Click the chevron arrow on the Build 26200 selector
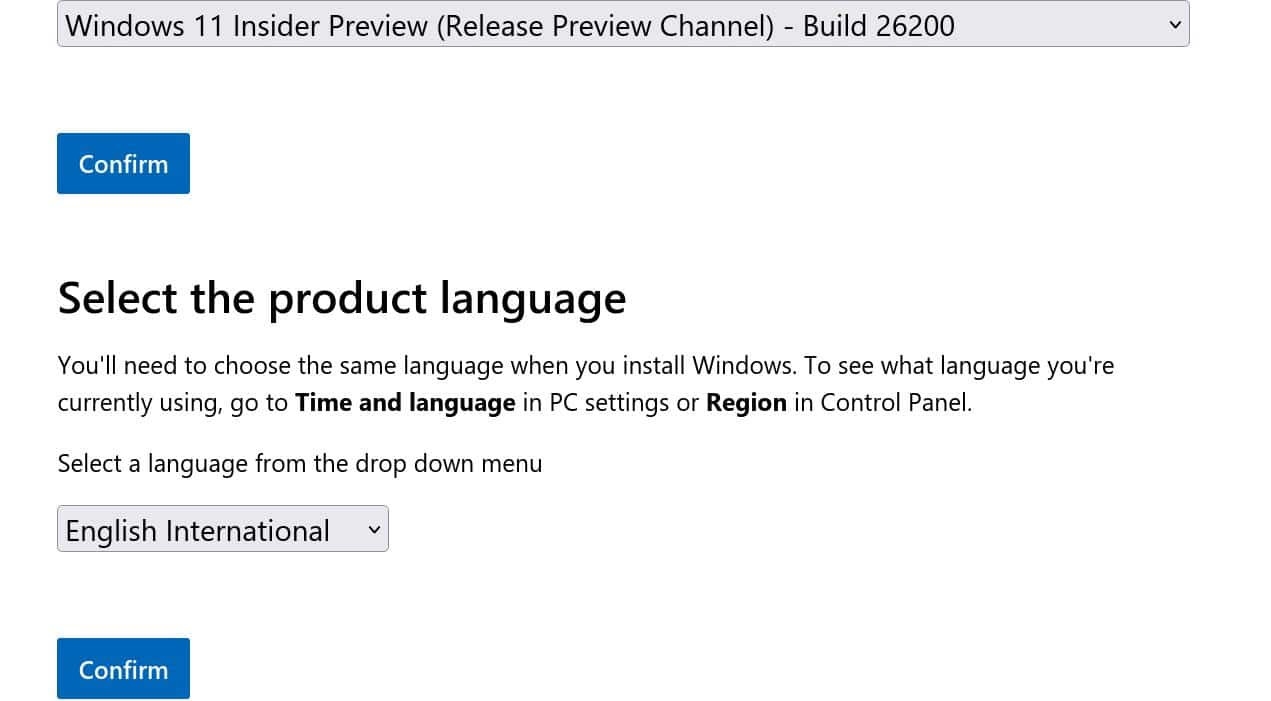Screen dimensions: 1271x701 click(x=1175, y=25)
